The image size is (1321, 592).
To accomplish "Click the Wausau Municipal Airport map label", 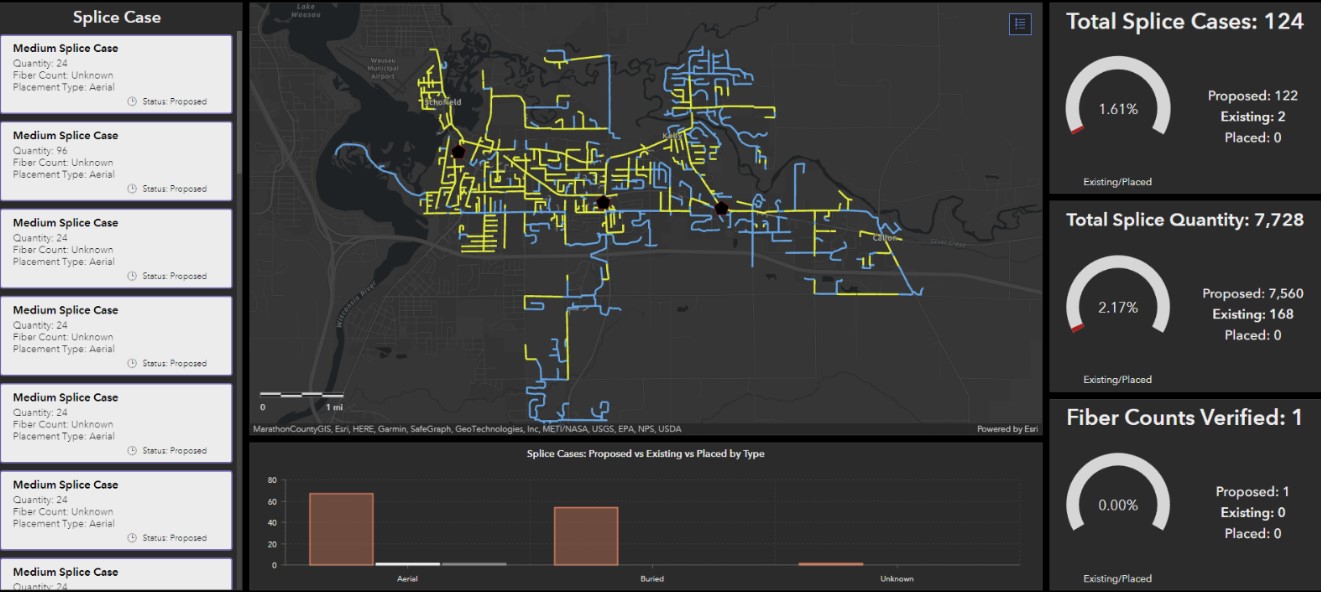I will pyautogui.click(x=383, y=68).
